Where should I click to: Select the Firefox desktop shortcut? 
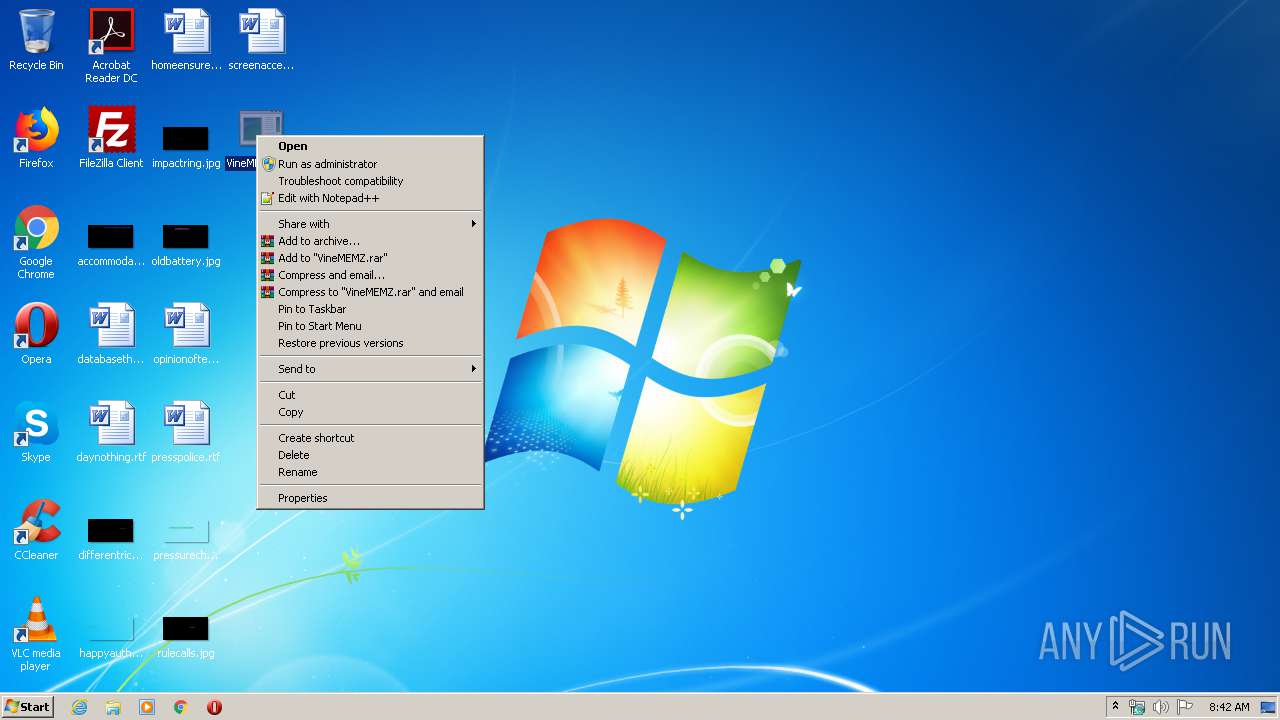pos(36,138)
